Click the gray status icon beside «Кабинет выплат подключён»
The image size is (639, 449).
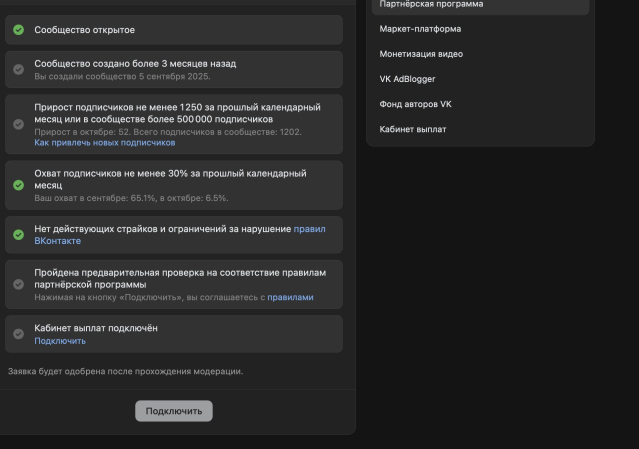[x=18, y=334]
